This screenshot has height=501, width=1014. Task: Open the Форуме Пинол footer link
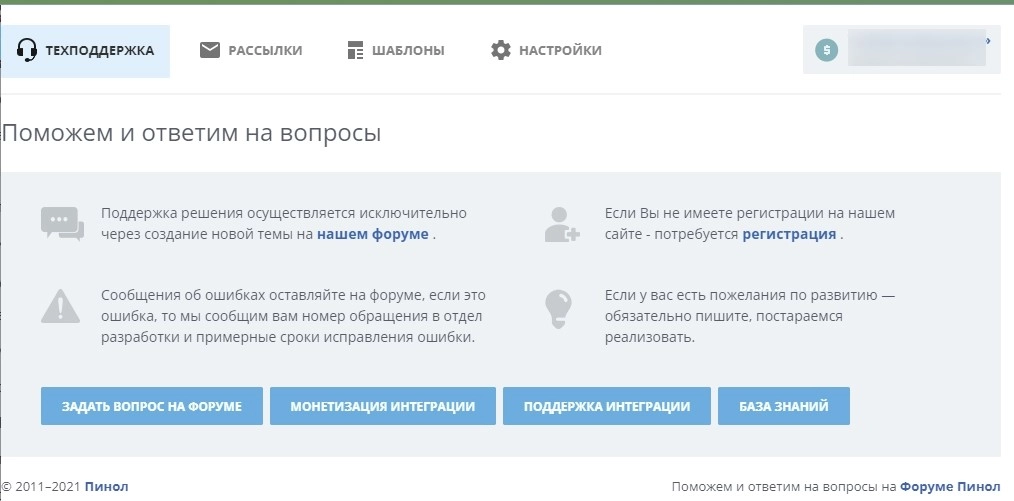[x=950, y=487]
